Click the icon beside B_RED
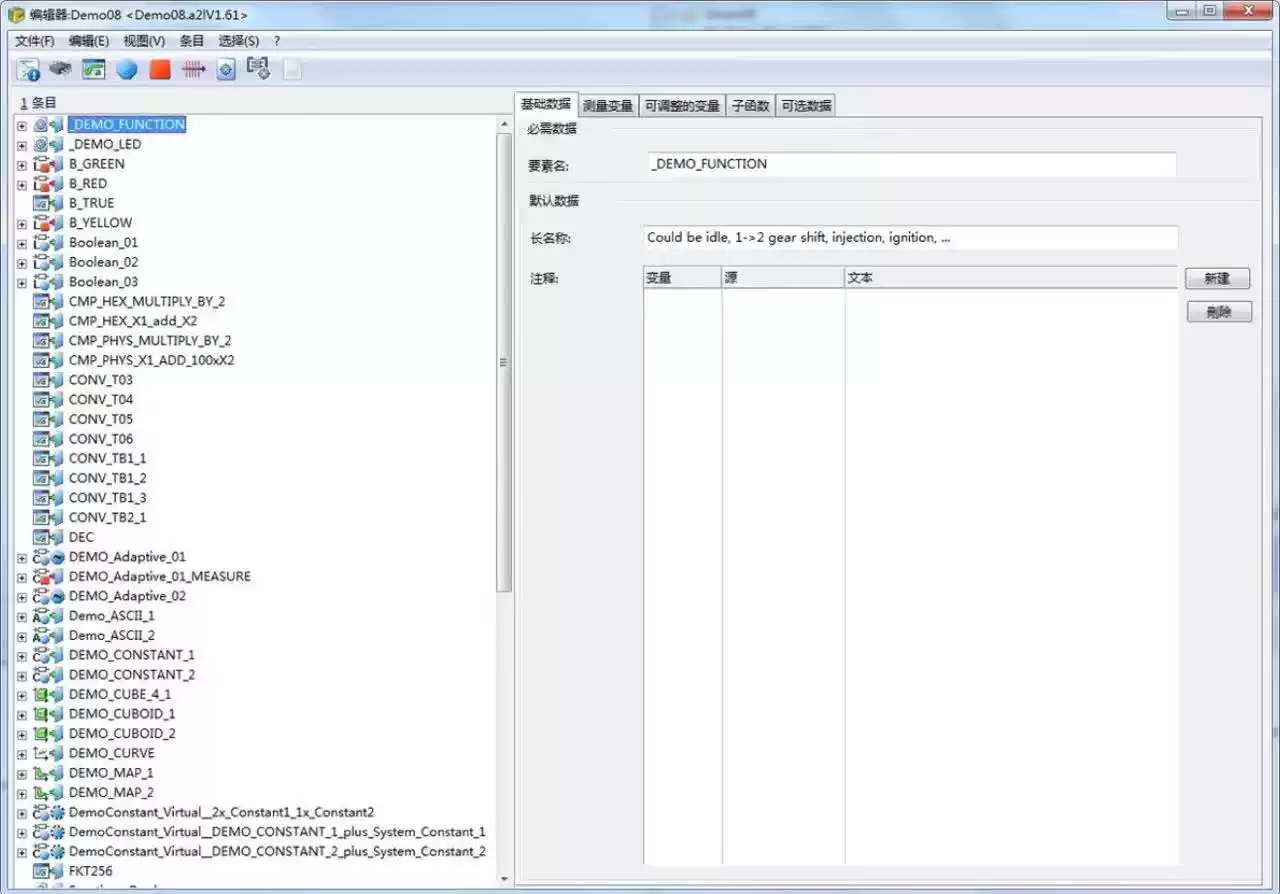Viewport: 1280px width, 894px height. [48, 184]
